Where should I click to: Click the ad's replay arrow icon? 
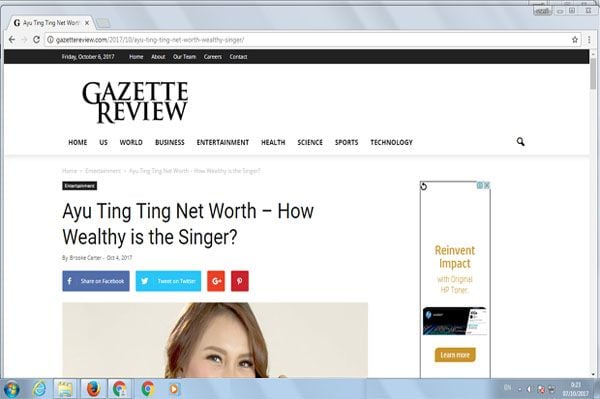coord(424,186)
